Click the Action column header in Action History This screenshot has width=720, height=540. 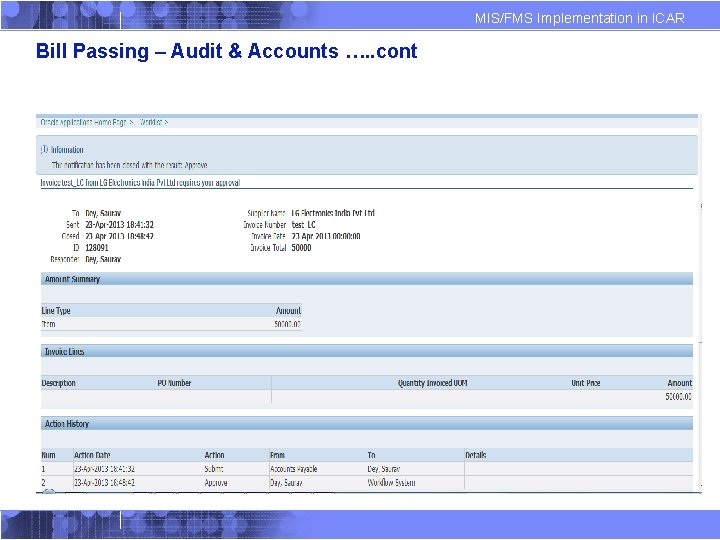pyautogui.click(x=214, y=455)
